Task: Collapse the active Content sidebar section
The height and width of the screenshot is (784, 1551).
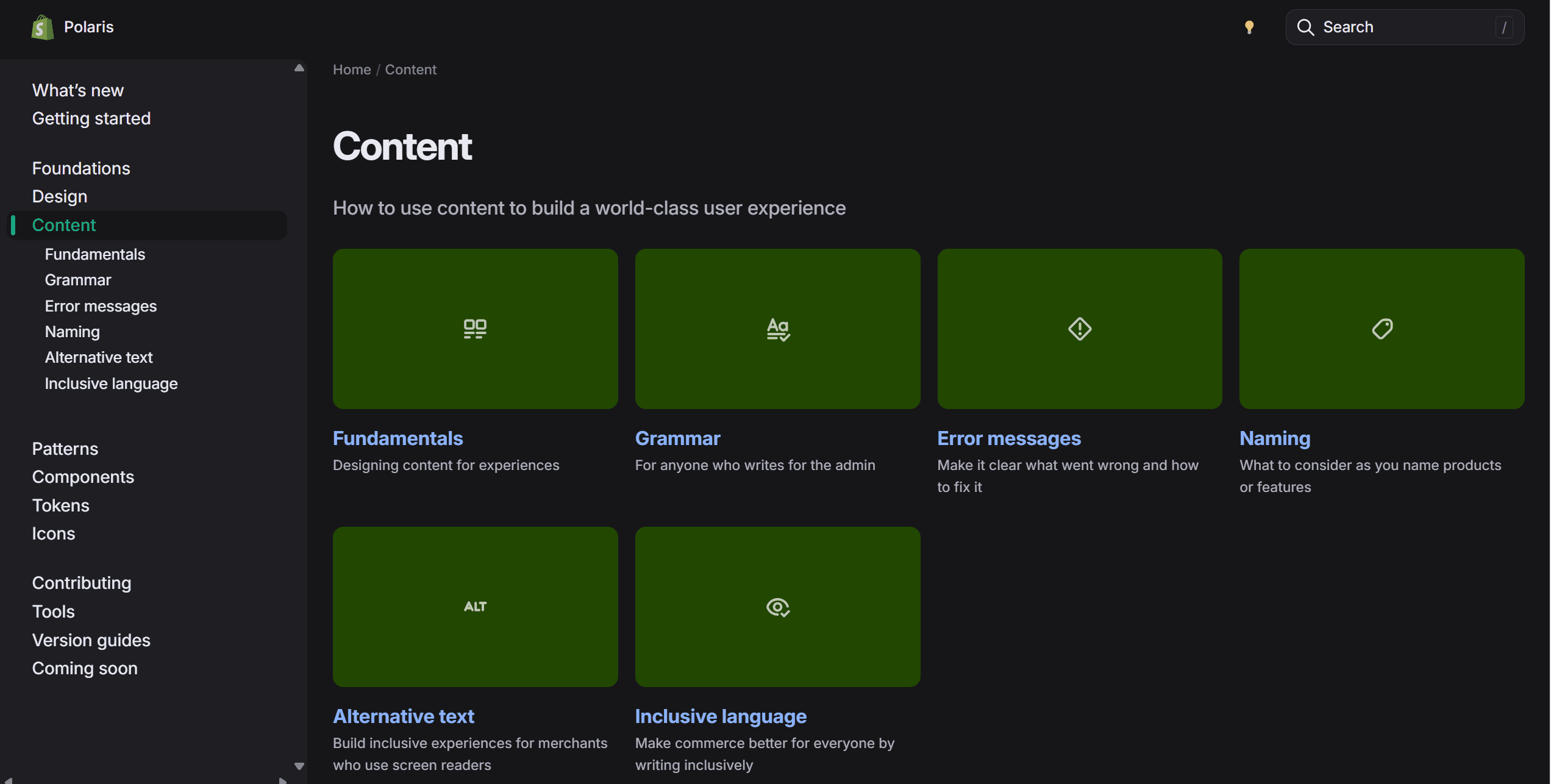Action: click(147, 225)
